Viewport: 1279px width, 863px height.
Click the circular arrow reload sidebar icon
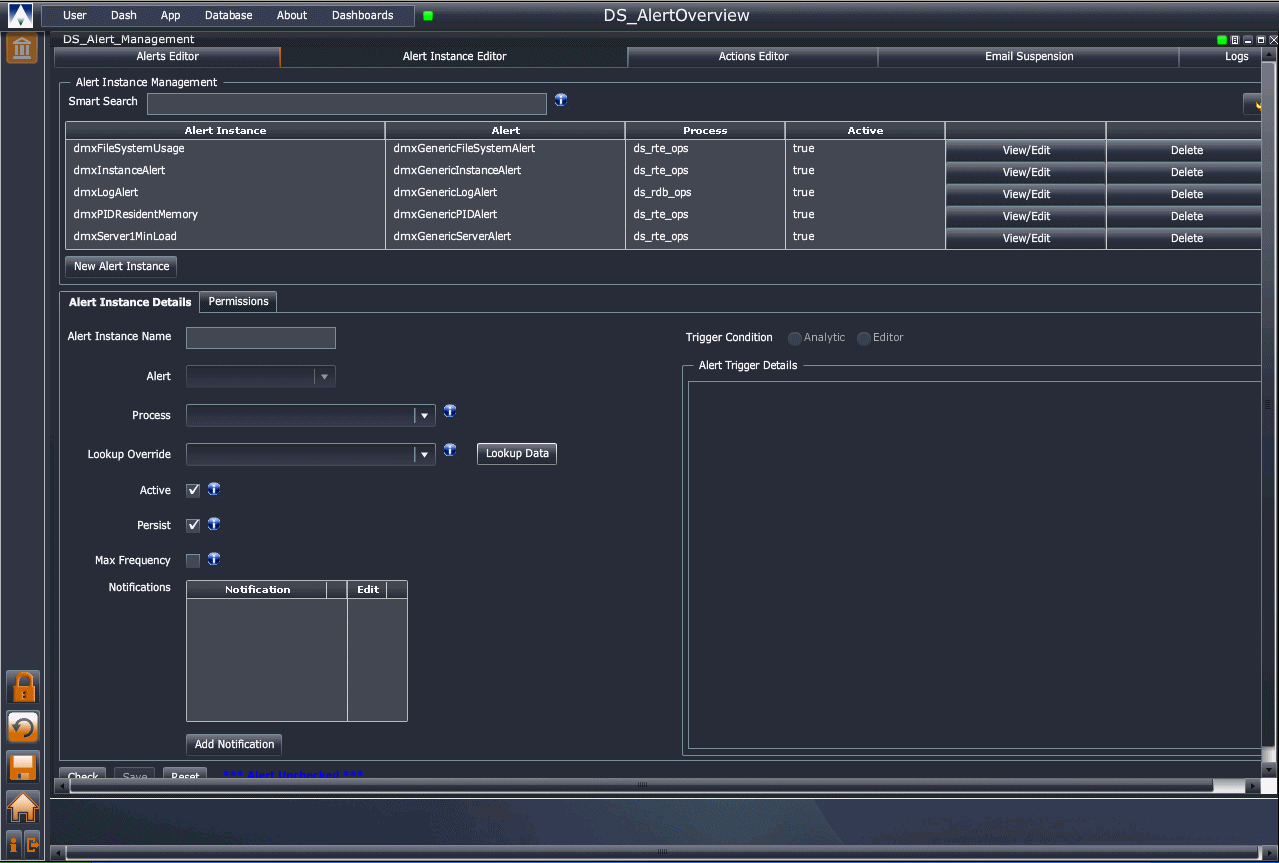(22, 727)
